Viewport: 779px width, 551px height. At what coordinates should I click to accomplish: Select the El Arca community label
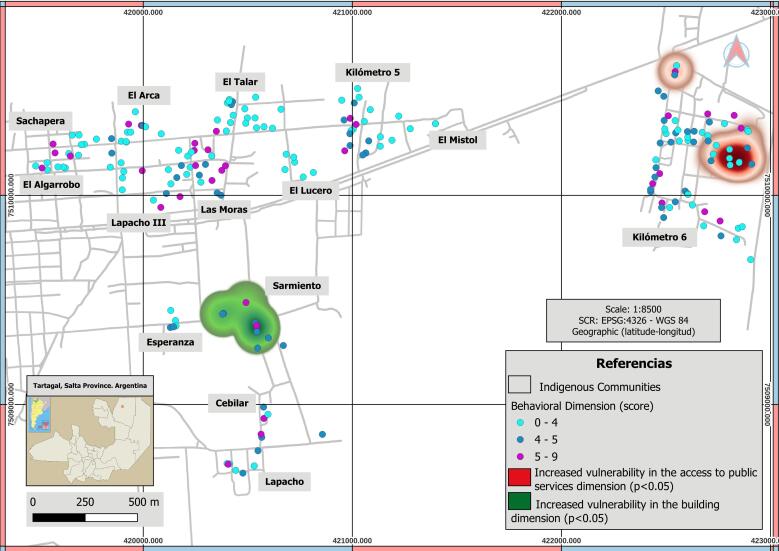point(144,95)
